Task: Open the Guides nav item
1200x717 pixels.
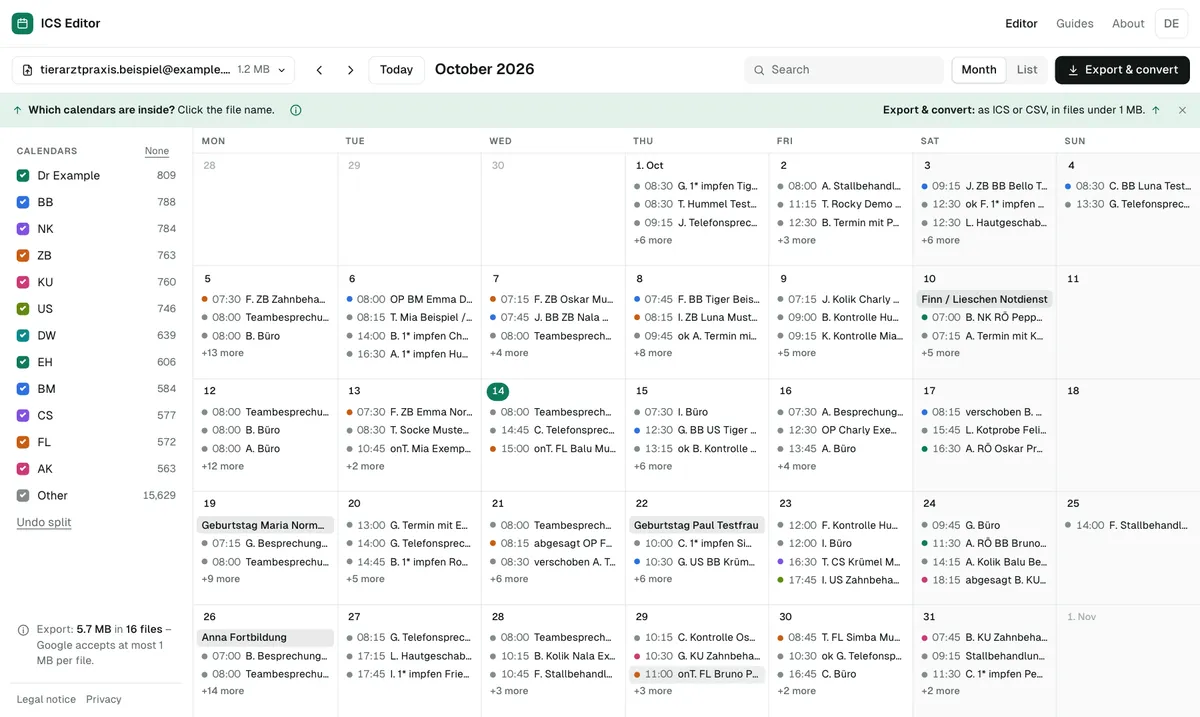Action: pyautogui.click(x=1075, y=23)
